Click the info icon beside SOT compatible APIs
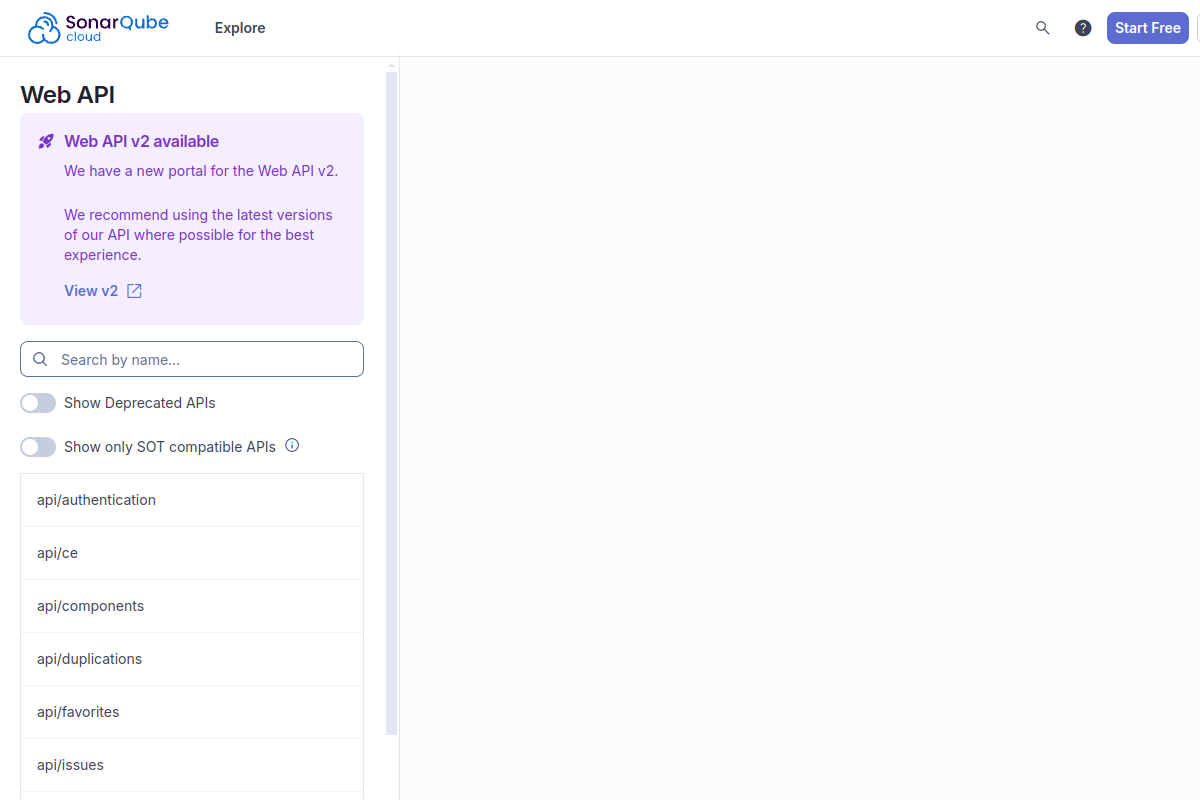This screenshot has width=1200, height=800. point(292,445)
